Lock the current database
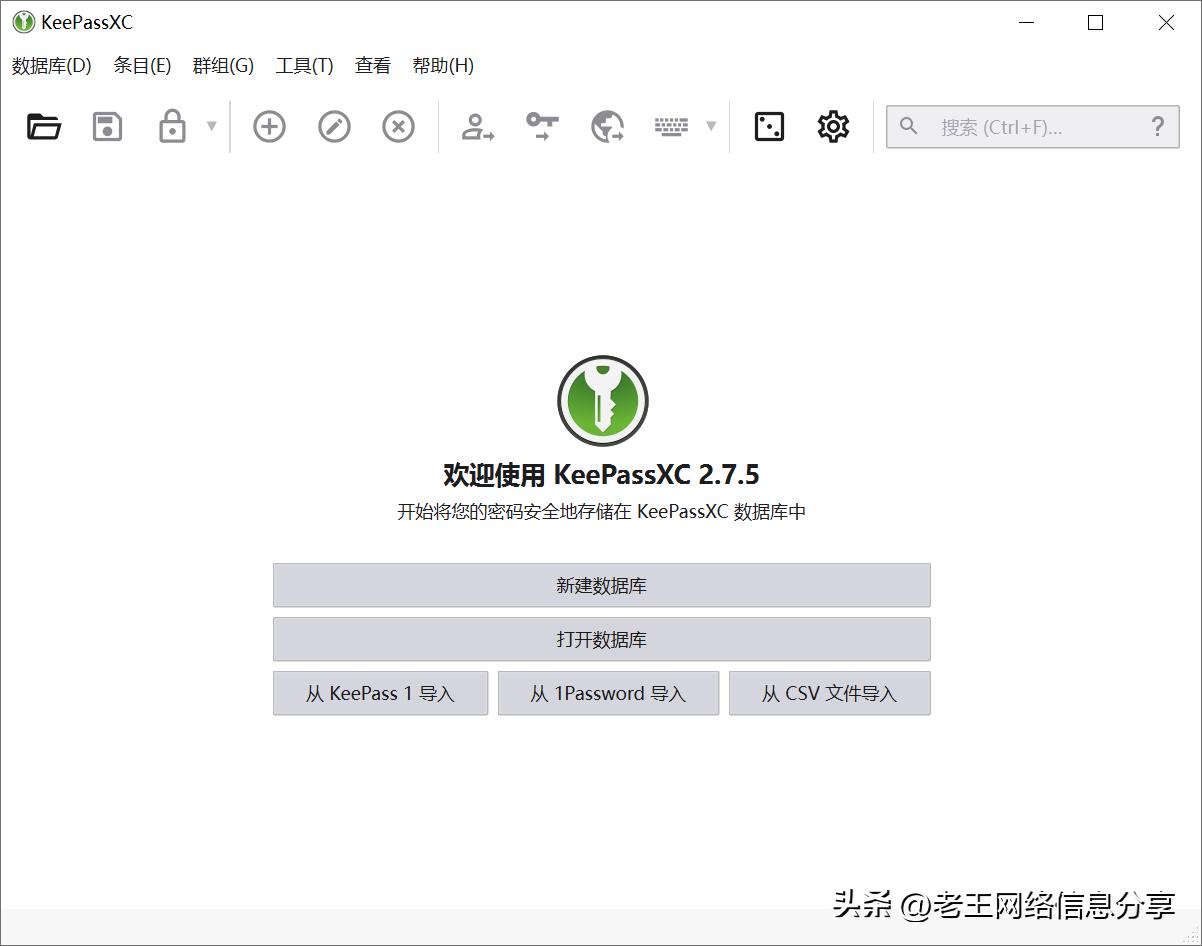The height and width of the screenshot is (946, 1202). click(172, 126)
